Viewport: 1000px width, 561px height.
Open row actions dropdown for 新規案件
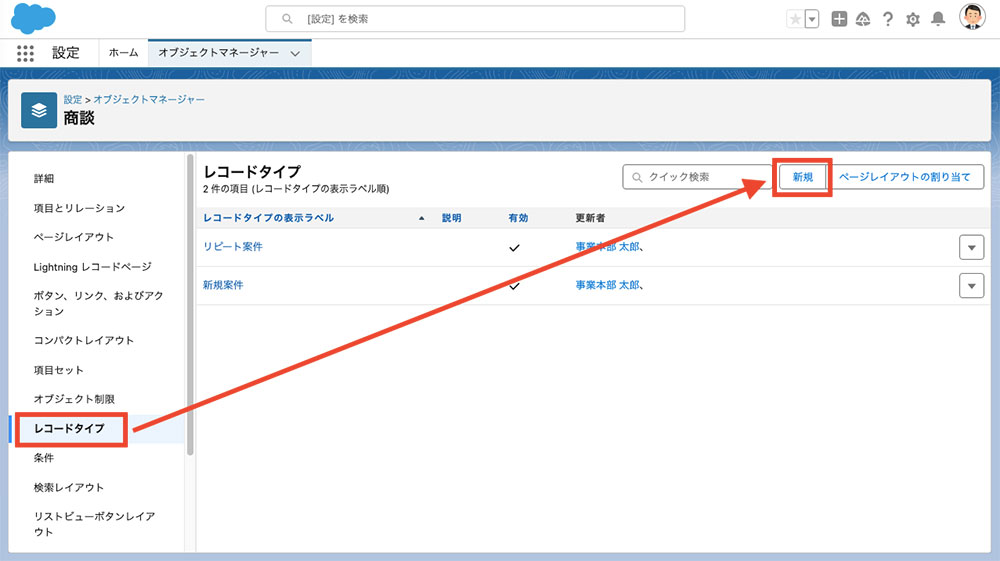[x=971, y=286]
